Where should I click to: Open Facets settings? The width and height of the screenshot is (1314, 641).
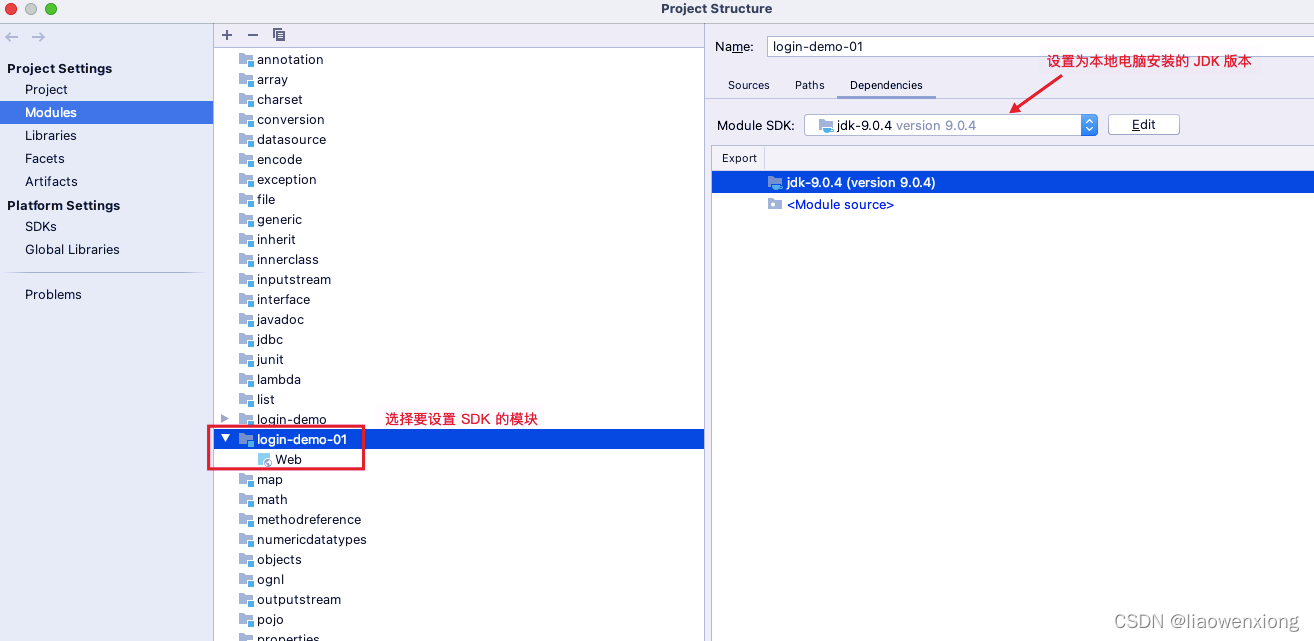click(x=45, y=159)
